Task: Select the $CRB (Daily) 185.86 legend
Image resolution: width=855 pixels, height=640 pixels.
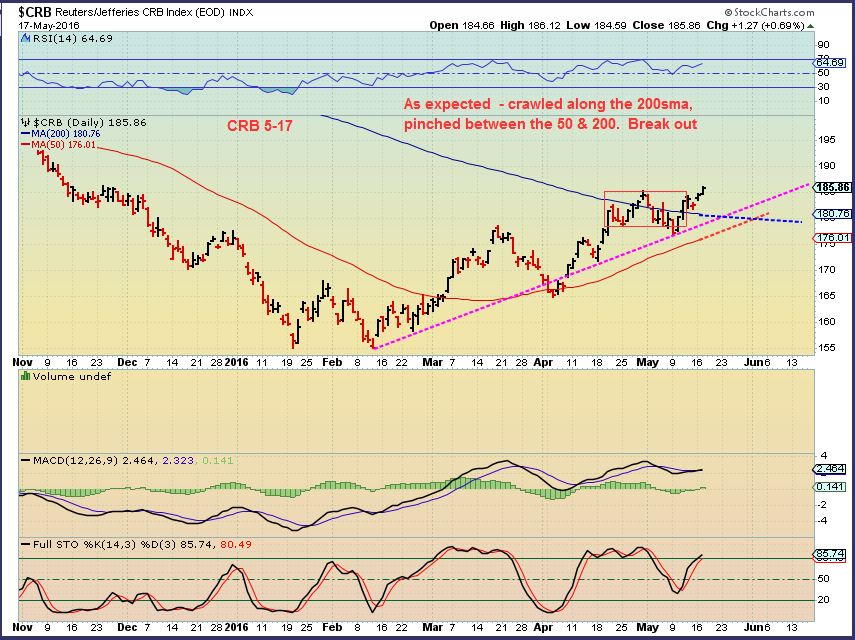Action: [89, 123]
